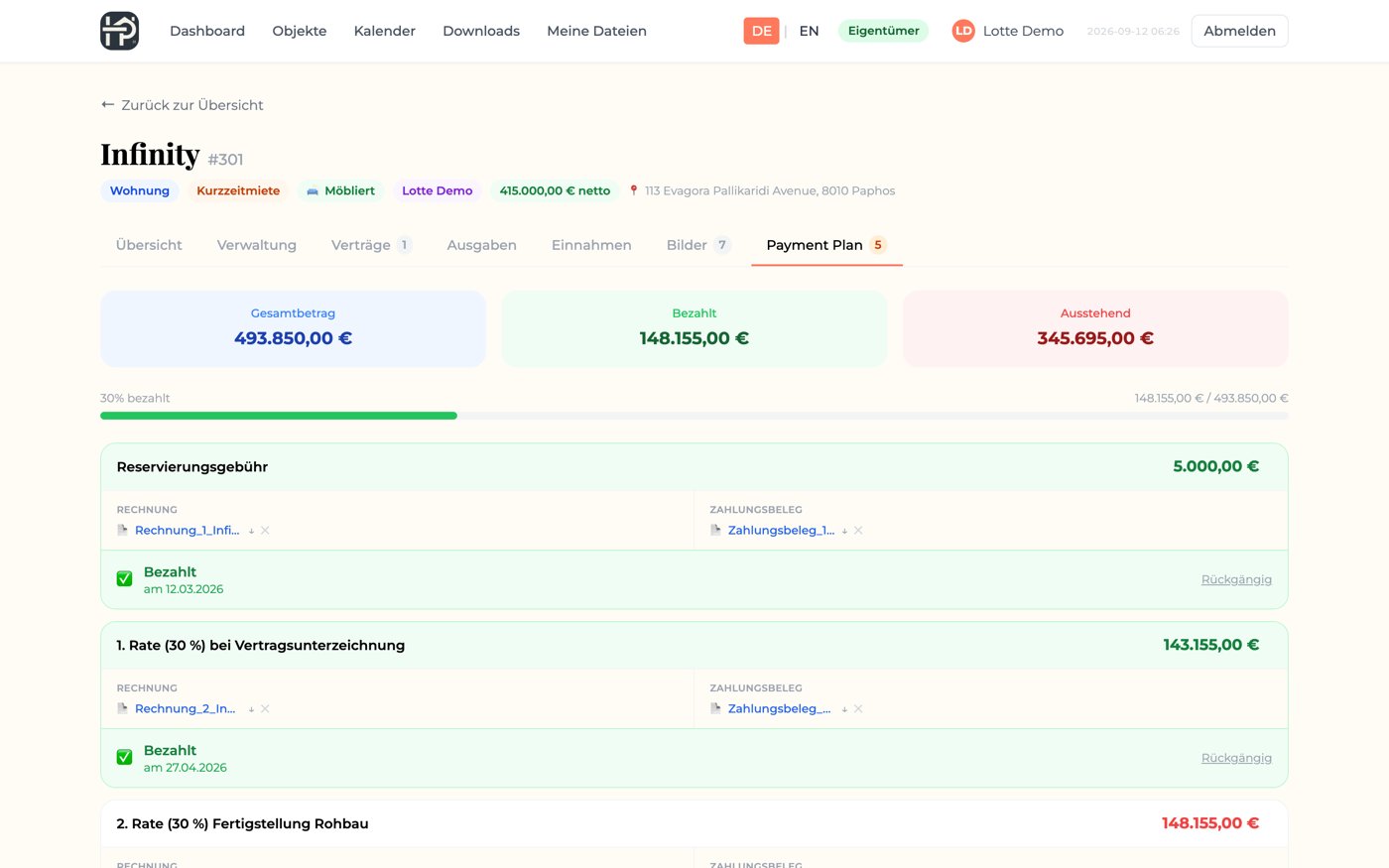Toggle Bezahlt checkmark for Reservierungsgebühr

(x=124, y=579)
